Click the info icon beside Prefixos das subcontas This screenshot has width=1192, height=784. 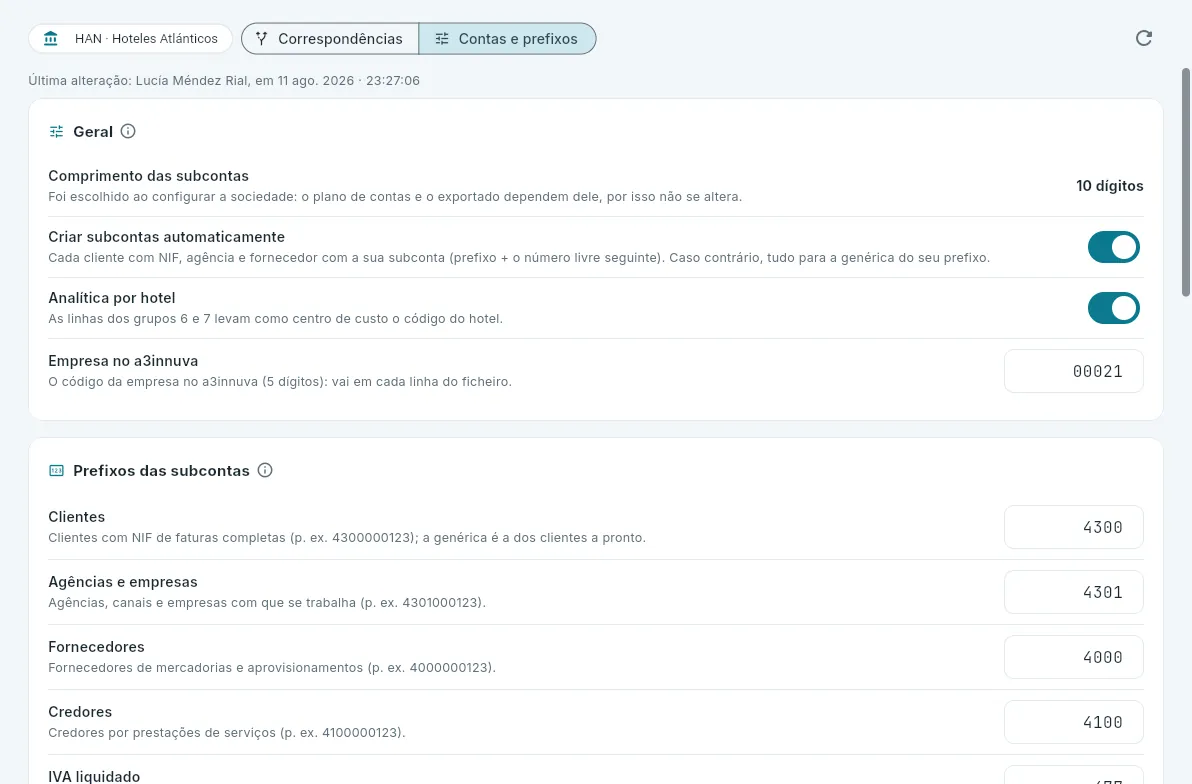[x=265, y=470]
